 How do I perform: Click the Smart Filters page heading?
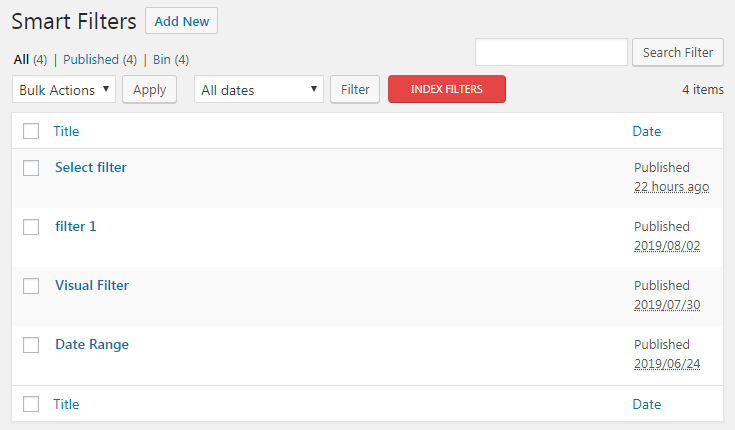pos(74,22)
